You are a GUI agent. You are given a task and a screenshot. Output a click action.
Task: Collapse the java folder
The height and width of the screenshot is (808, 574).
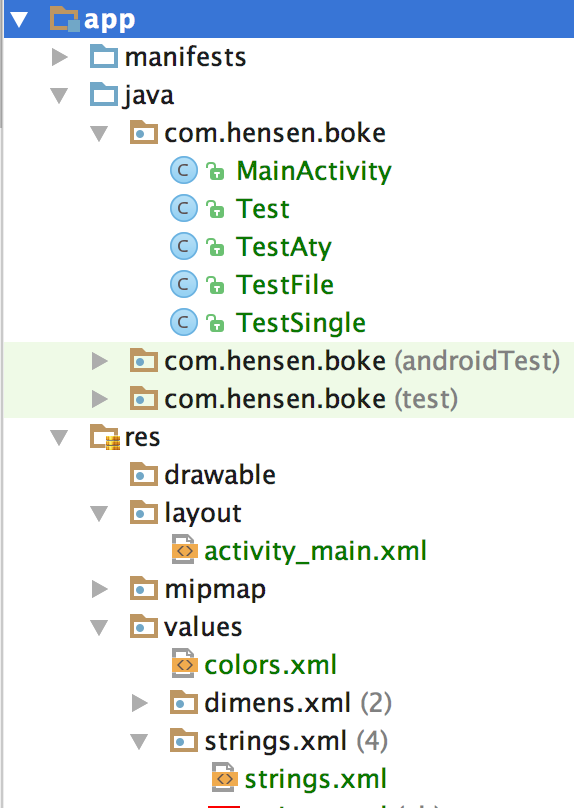(x=59, y=95)
